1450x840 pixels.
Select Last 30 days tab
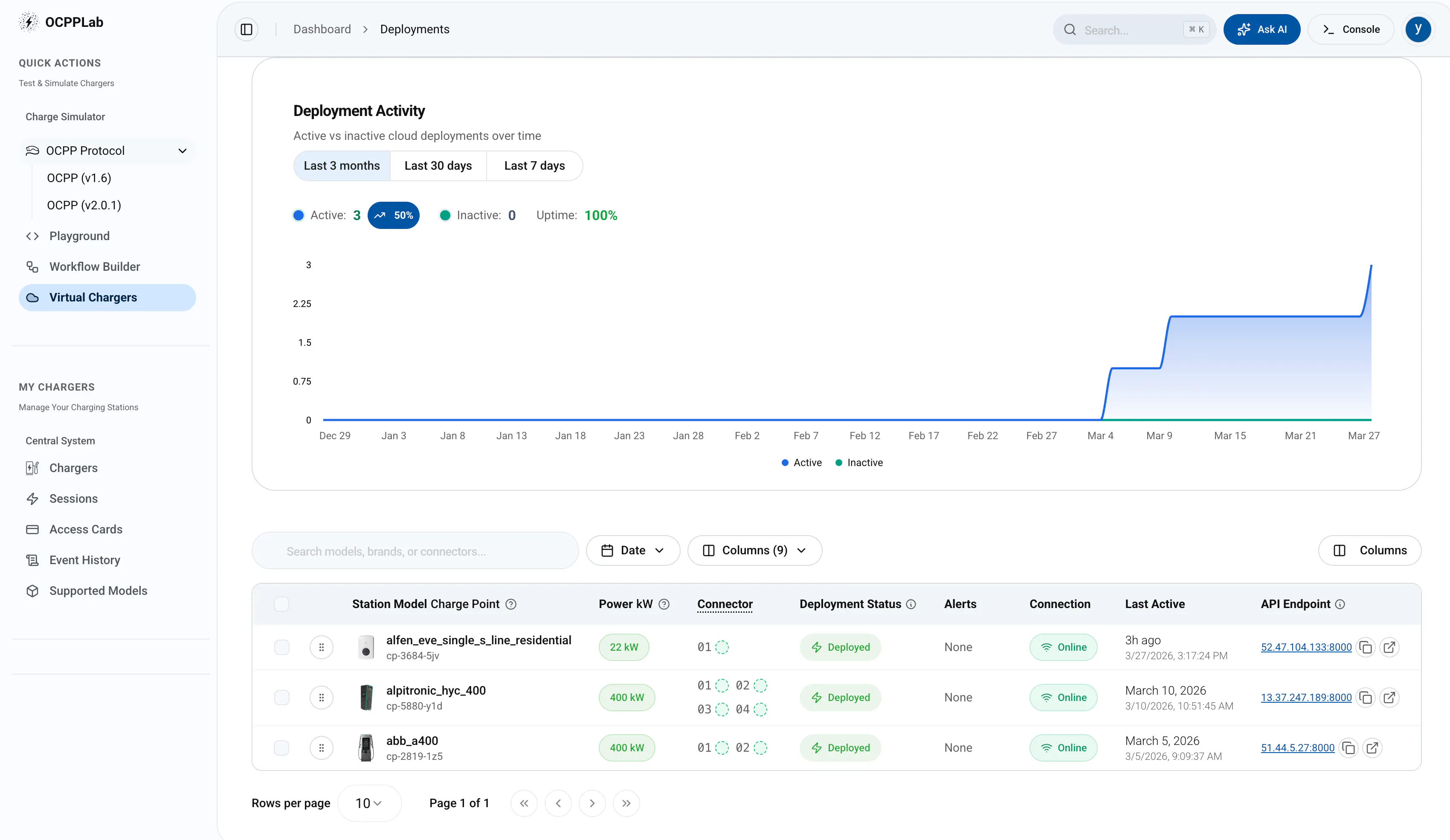click(438, 166)
